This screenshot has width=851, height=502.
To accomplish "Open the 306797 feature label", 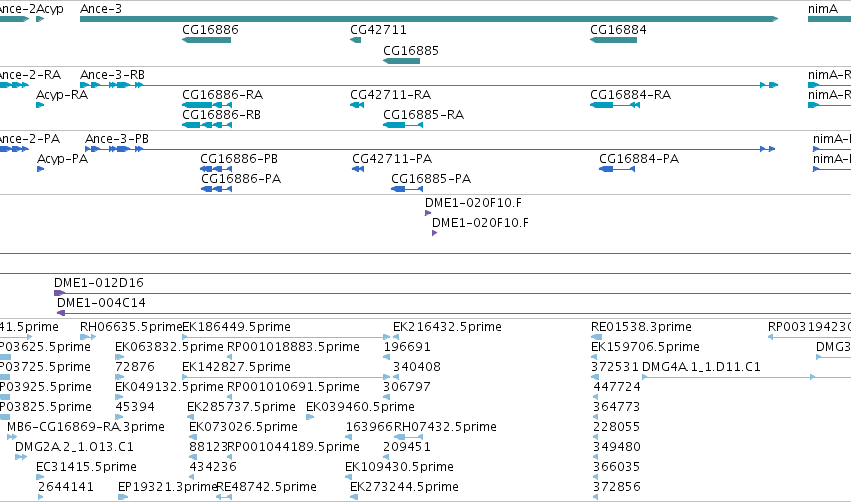I will pos(407,387).
